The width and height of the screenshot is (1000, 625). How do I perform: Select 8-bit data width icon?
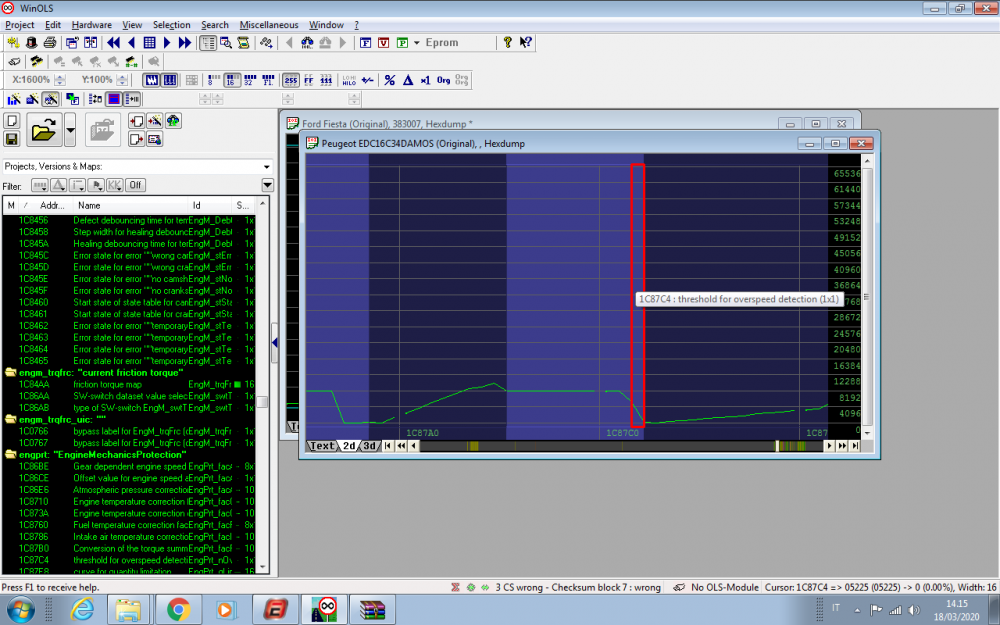pyautogui.click(x=214, y=80)
